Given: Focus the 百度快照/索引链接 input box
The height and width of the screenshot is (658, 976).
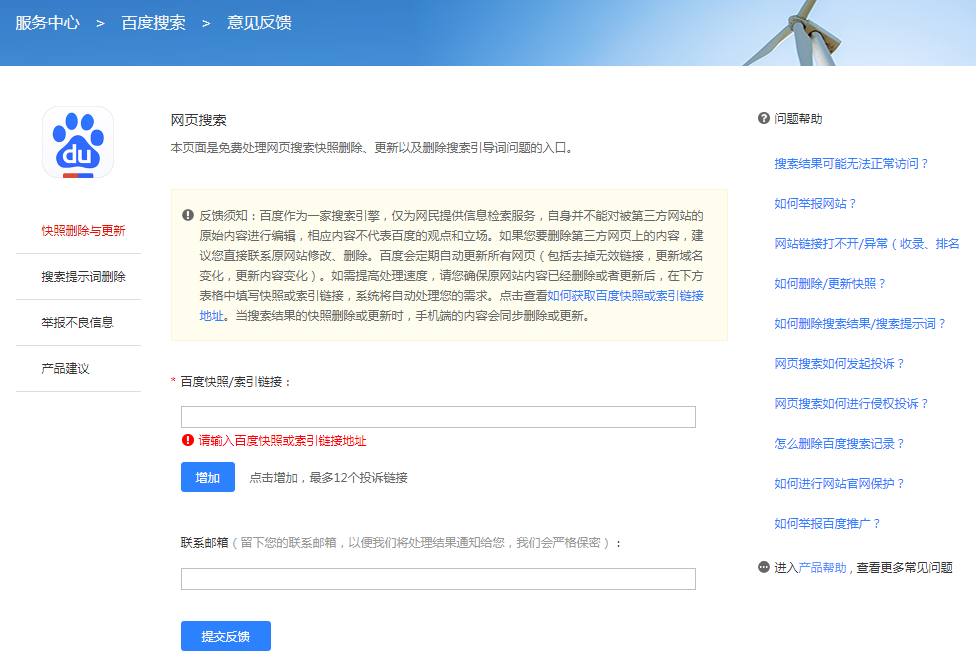Looking at the screenshot, I should 438,417.
